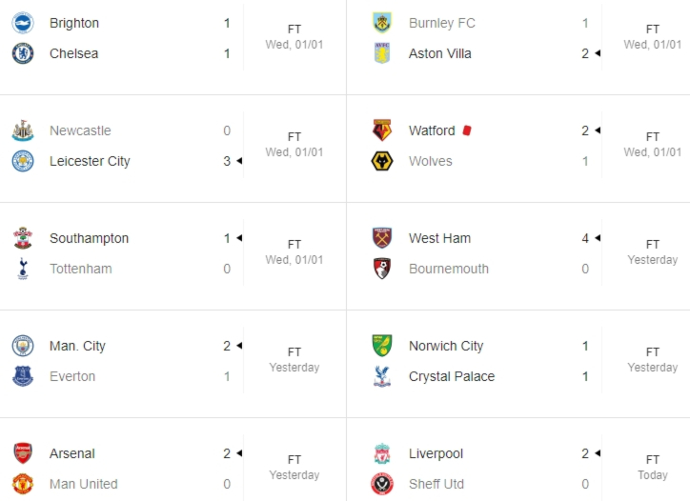690x501 pixels.
Task: Open the Aston Villa team link
Action: pos(440,54)
